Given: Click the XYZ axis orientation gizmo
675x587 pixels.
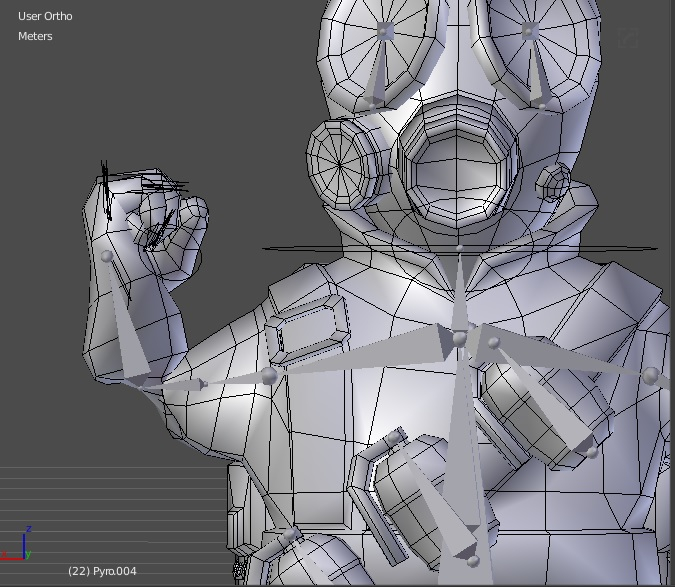Looking at the screenshot, I should [16, 545].
